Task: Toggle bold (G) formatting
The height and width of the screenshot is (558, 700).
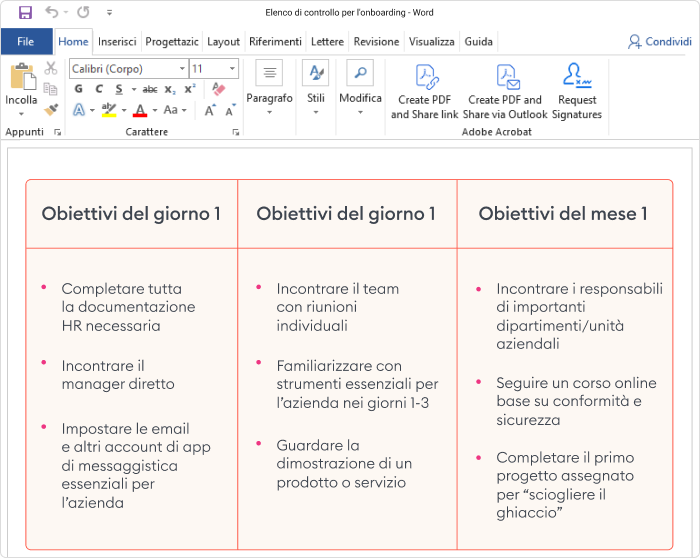Action: point(79,89)
